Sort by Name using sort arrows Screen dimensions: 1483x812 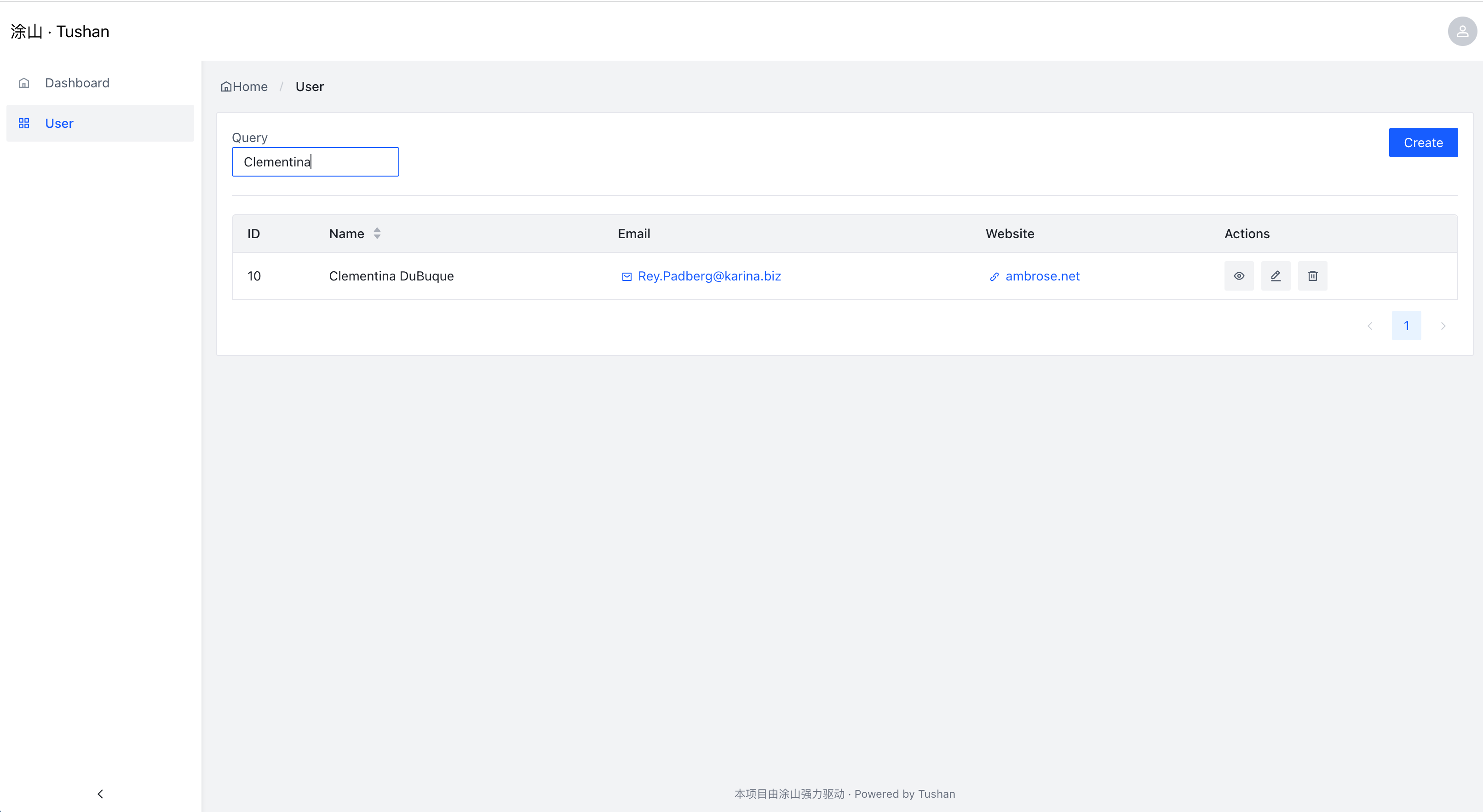(x=377, y=233)
